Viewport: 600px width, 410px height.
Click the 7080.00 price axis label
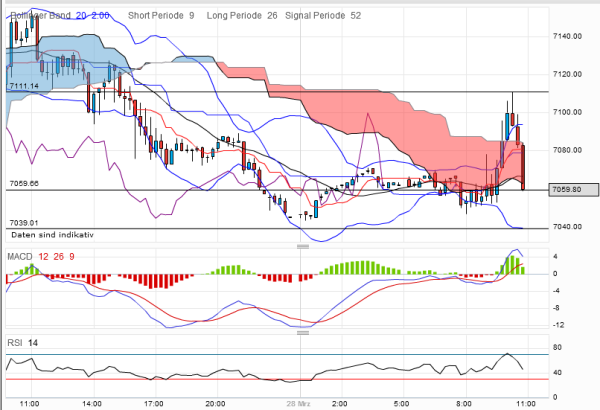pyautogui.click(x=567, y=150)
